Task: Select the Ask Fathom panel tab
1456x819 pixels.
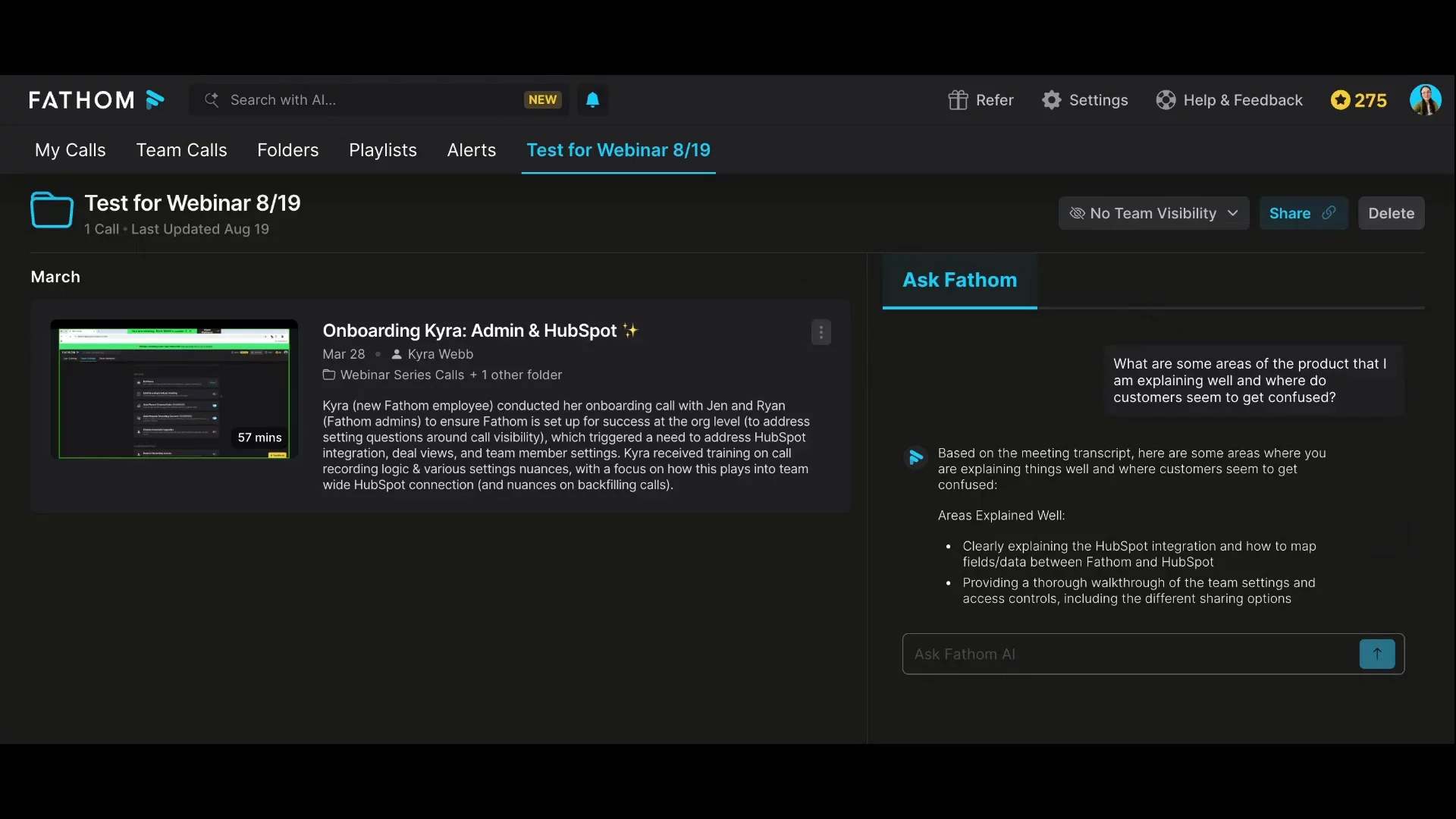Action: [959, 280]
